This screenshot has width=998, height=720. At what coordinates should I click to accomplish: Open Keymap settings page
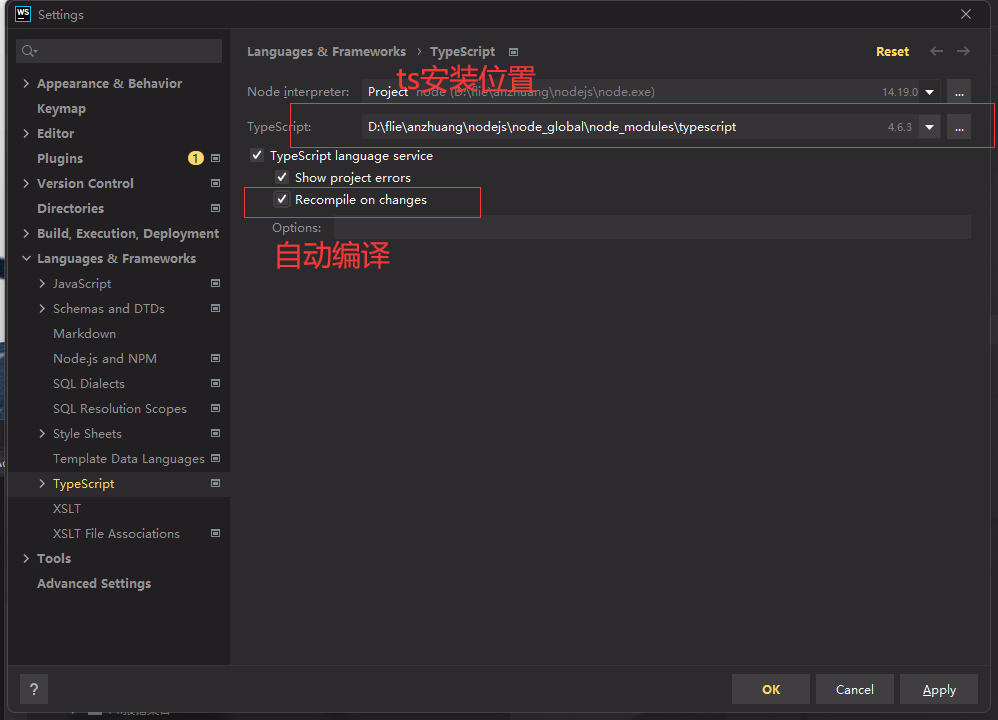click(61, 109)
